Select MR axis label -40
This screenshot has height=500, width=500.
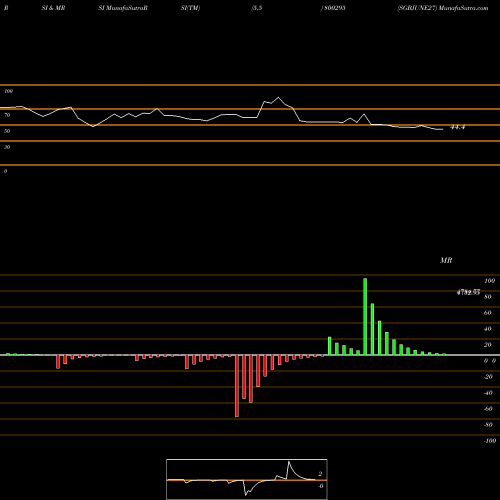[488, 393]
